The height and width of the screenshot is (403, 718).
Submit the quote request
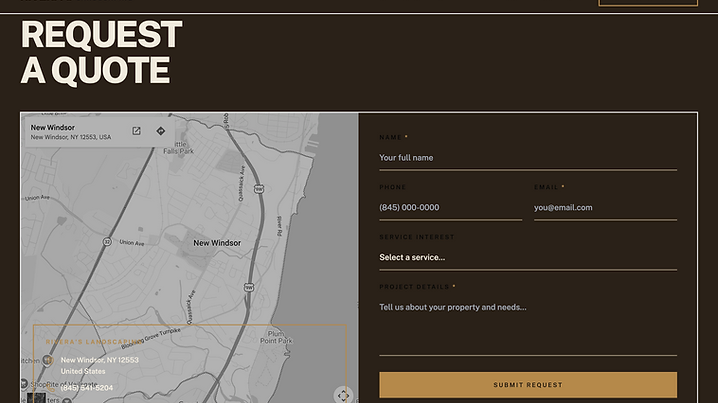528,385
